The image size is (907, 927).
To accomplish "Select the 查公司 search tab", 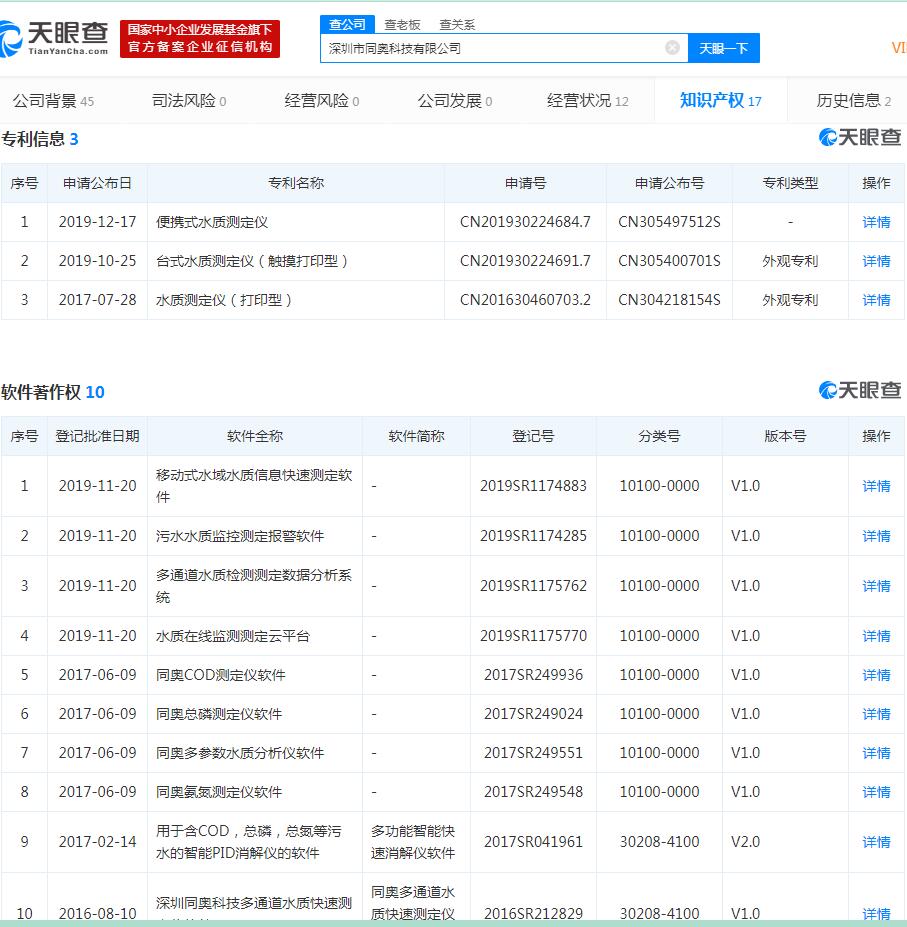I will (347, 24).
